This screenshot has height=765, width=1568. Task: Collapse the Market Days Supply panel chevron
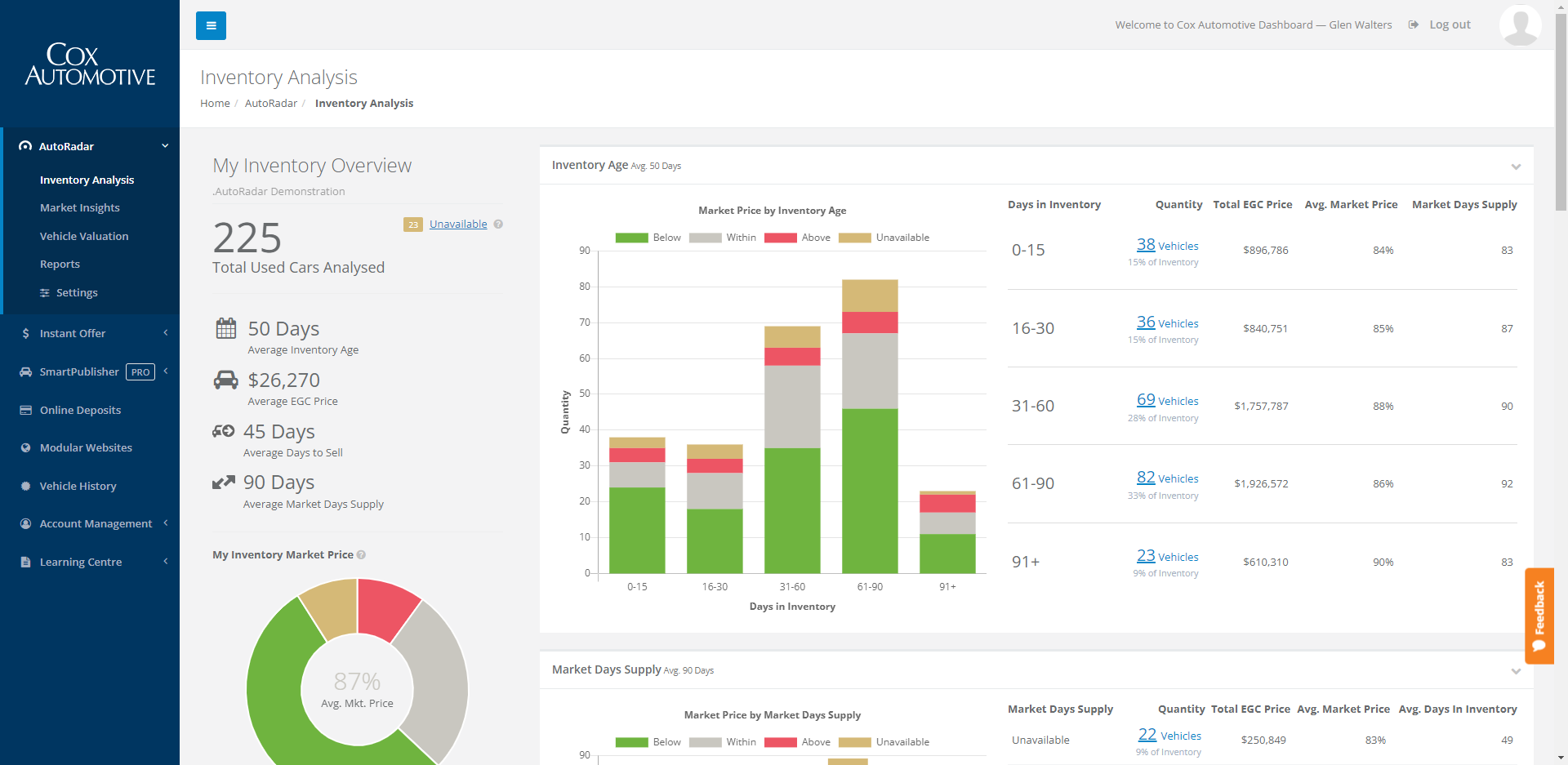1516,671
